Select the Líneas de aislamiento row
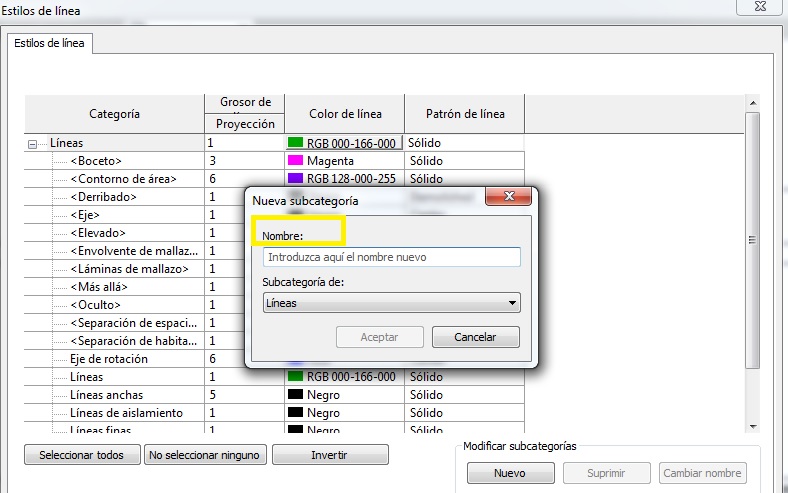788x493 pixels. 127,413
